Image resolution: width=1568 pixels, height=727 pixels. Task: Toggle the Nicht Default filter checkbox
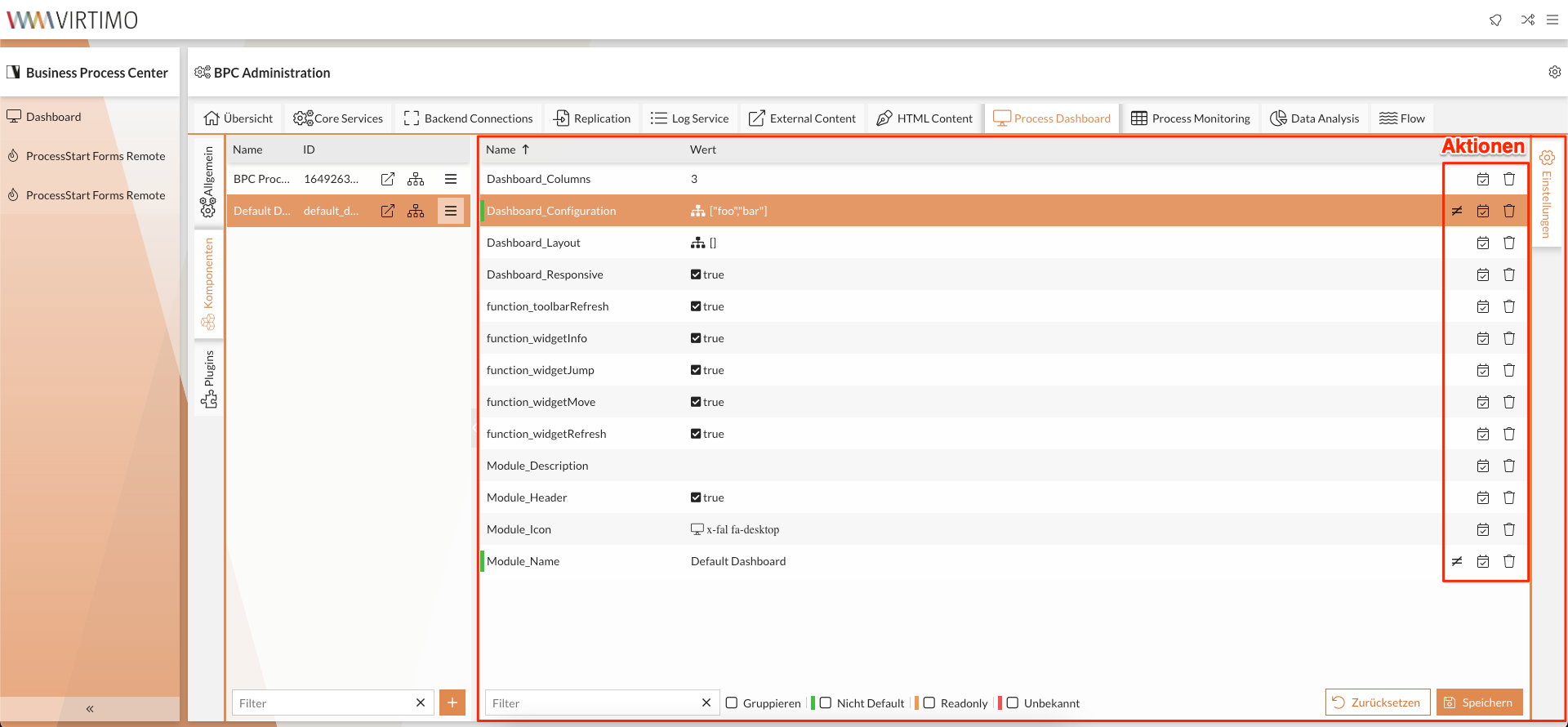tap(826, 702)
